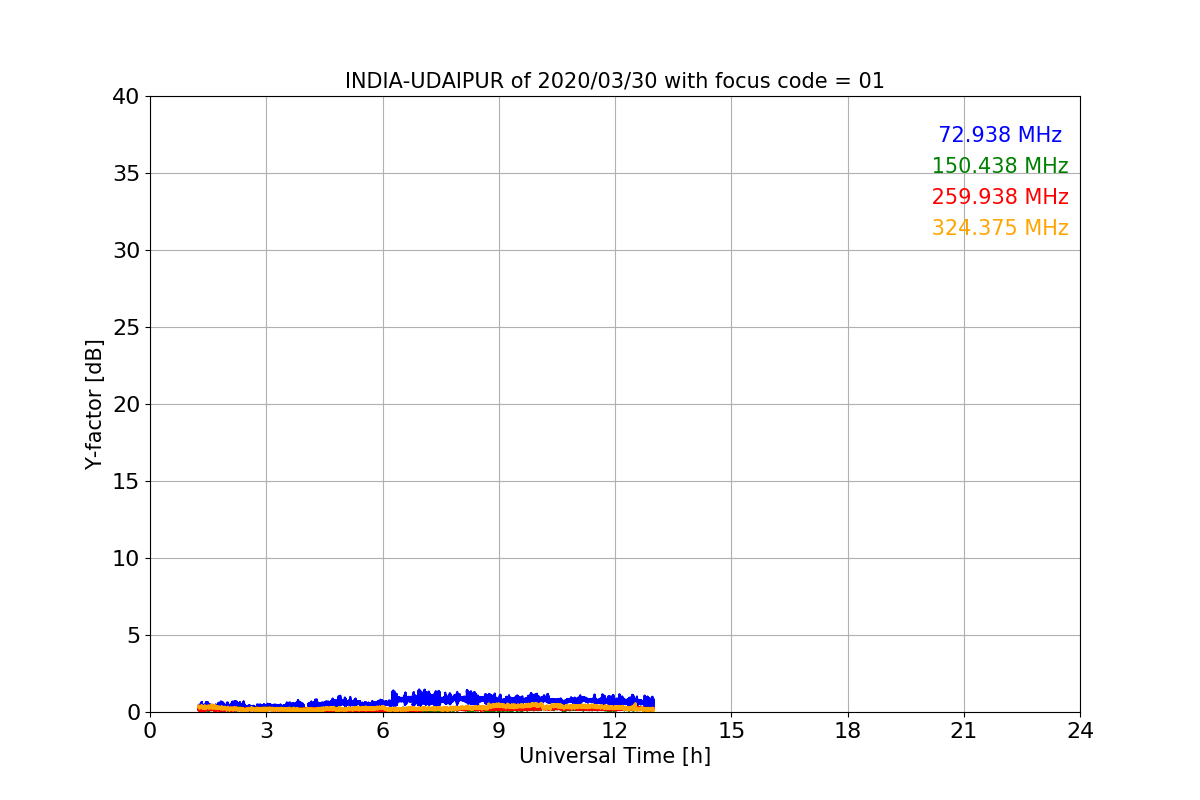Viewport: 1200px width, 800px height.
Task: Select the 324.375 MHz legend label
Action: coord(1000,228)
